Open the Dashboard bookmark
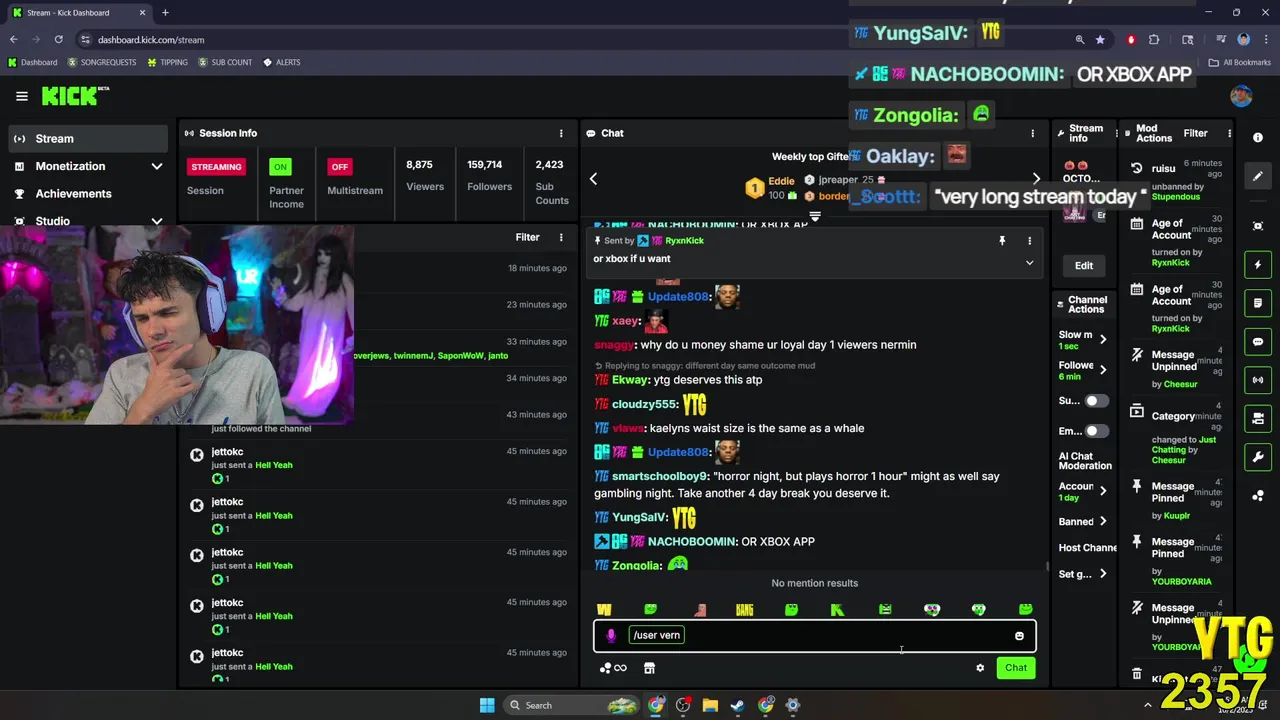The image size is (1280, 720). [32, 62]
